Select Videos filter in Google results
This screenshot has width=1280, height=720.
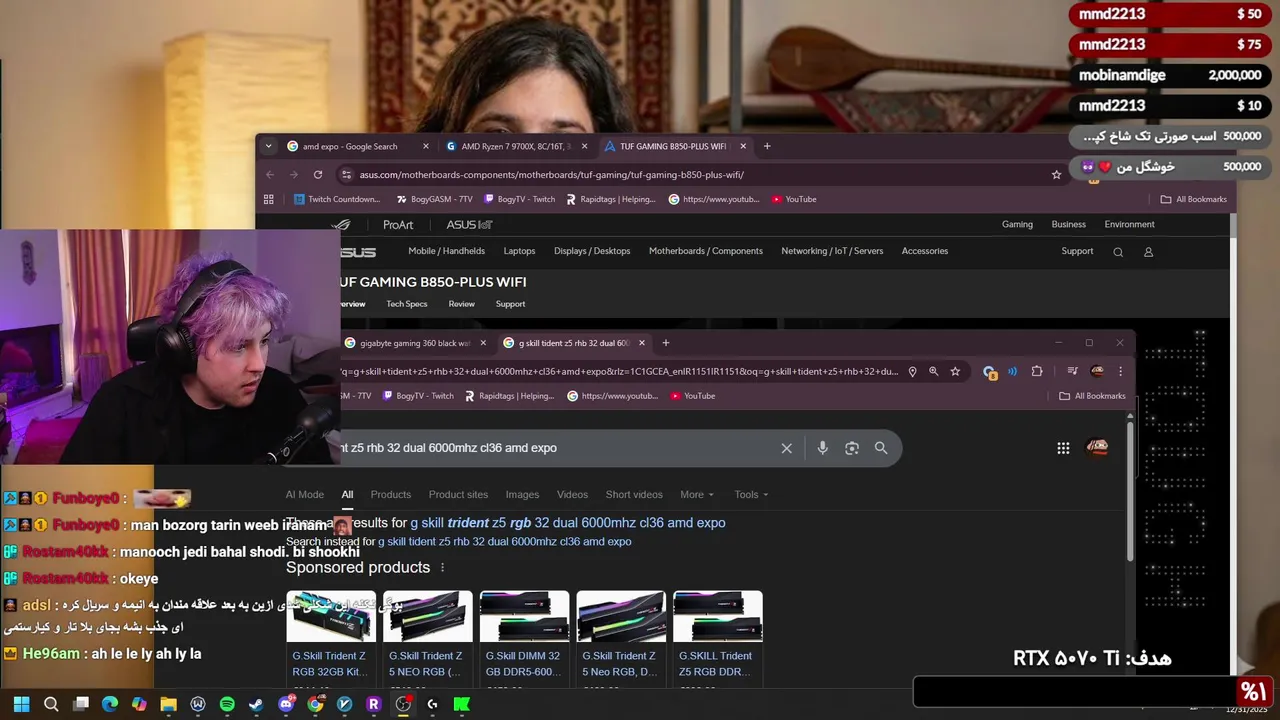(x=572, y=495)
